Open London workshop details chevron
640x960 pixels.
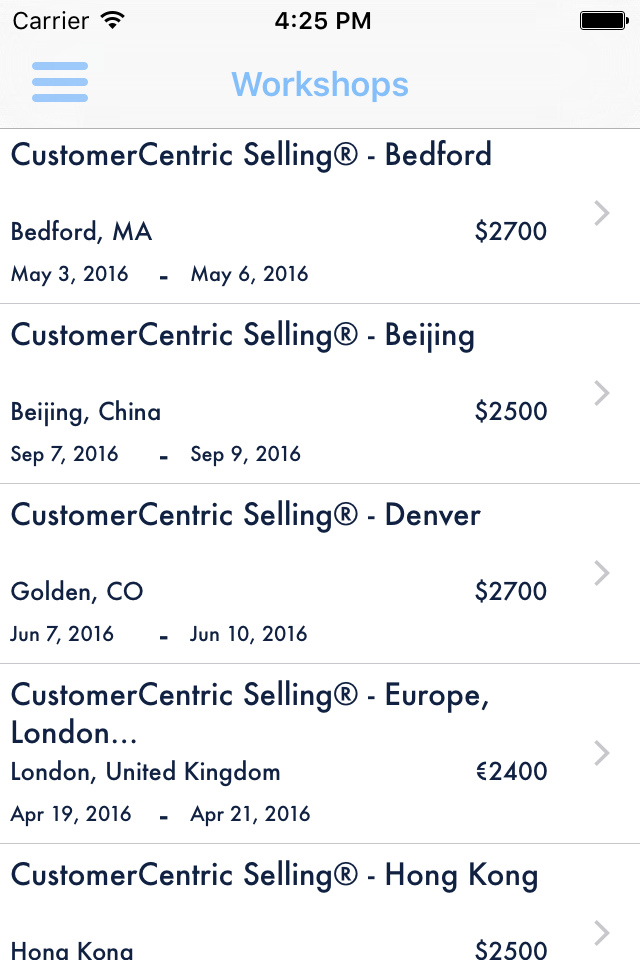click(x=602, y=753)
